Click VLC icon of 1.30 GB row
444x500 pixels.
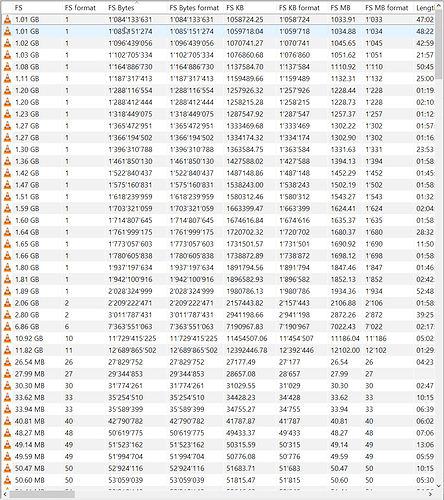coord(7,150)
